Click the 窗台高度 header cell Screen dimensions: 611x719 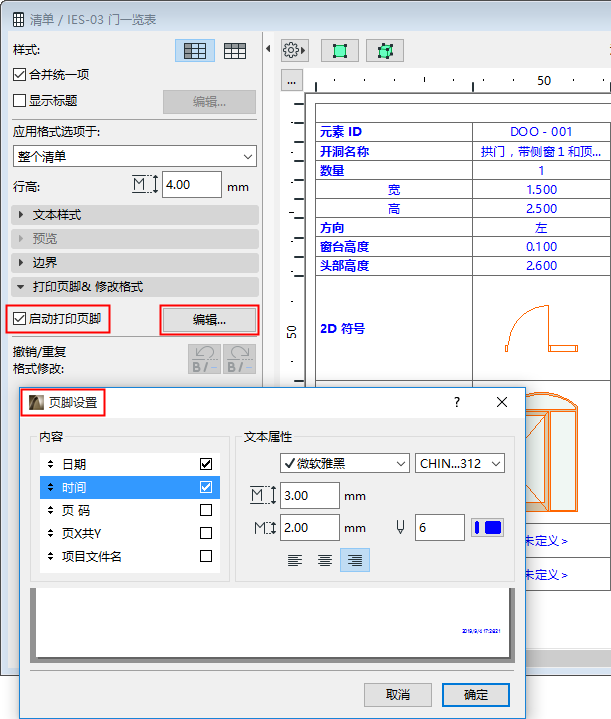[x=394, y=247]
